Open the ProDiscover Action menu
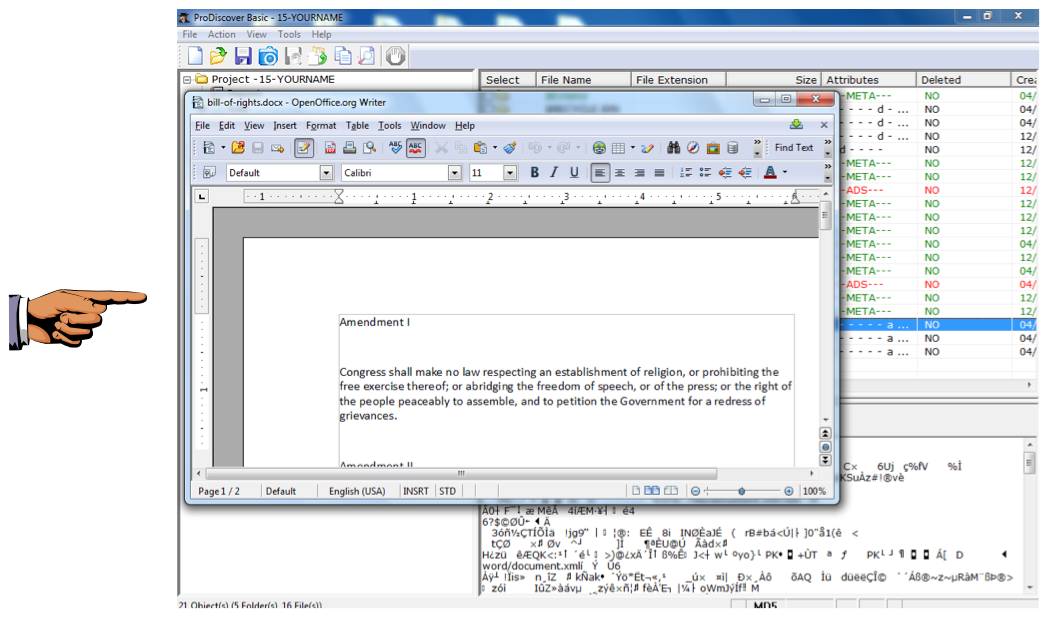1050x622 pixels. (x=221, y=34)
